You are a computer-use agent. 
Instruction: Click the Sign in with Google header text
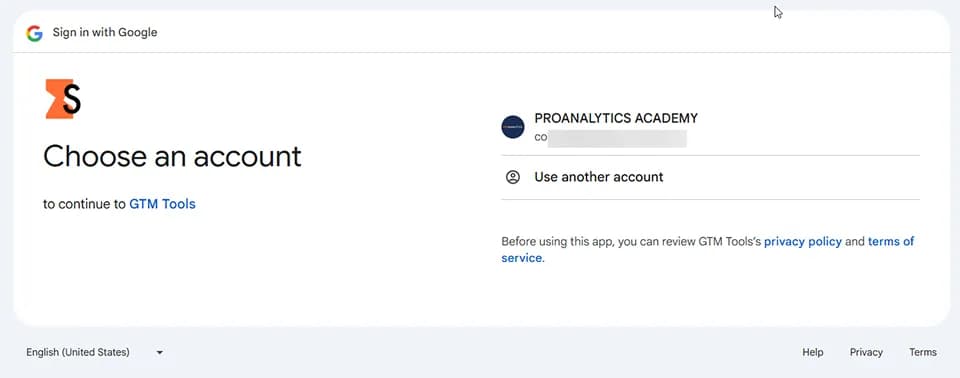click(105, 32)
